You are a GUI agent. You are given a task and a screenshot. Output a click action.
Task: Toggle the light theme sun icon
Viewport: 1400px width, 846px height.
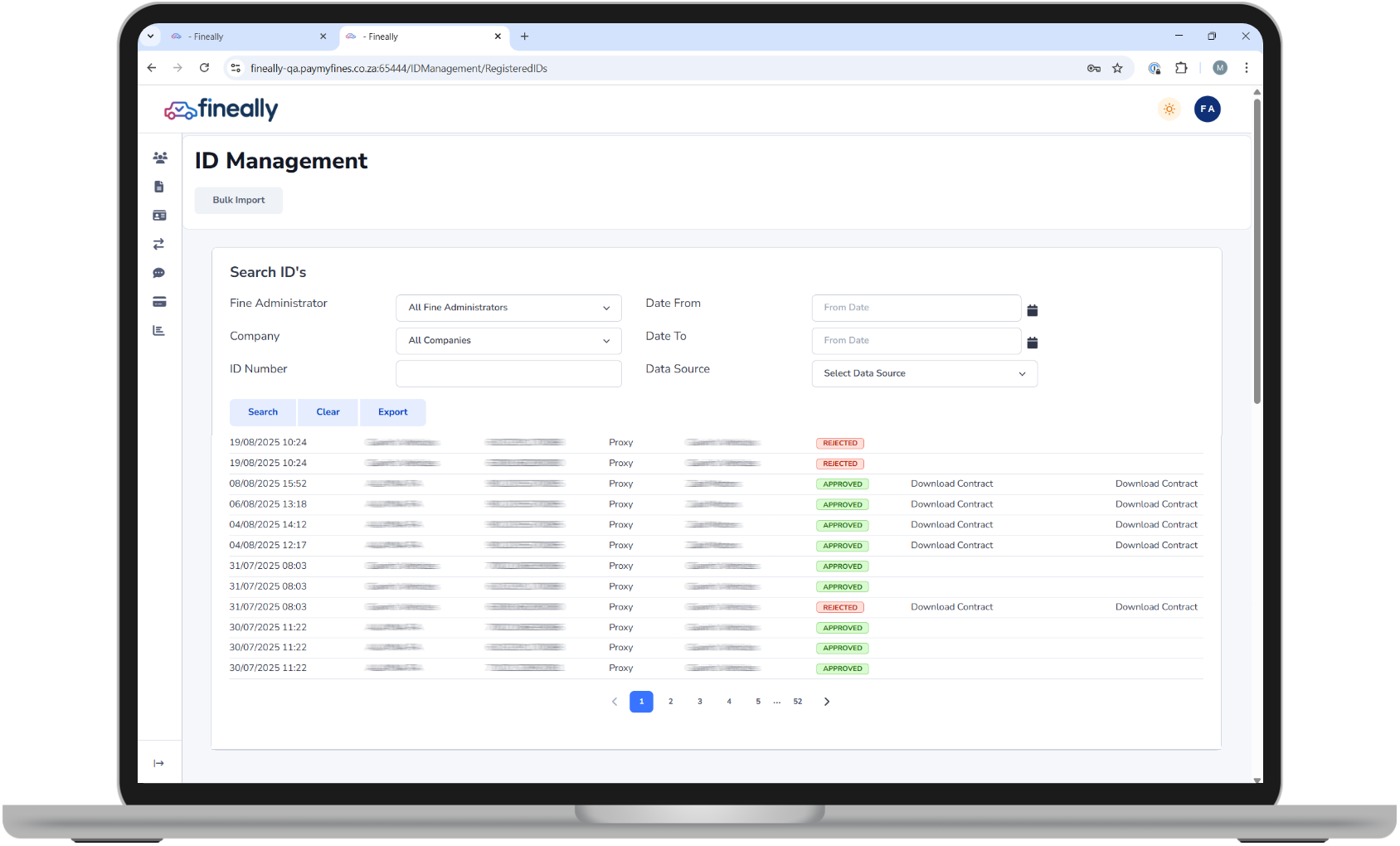tap(1169, 109)
